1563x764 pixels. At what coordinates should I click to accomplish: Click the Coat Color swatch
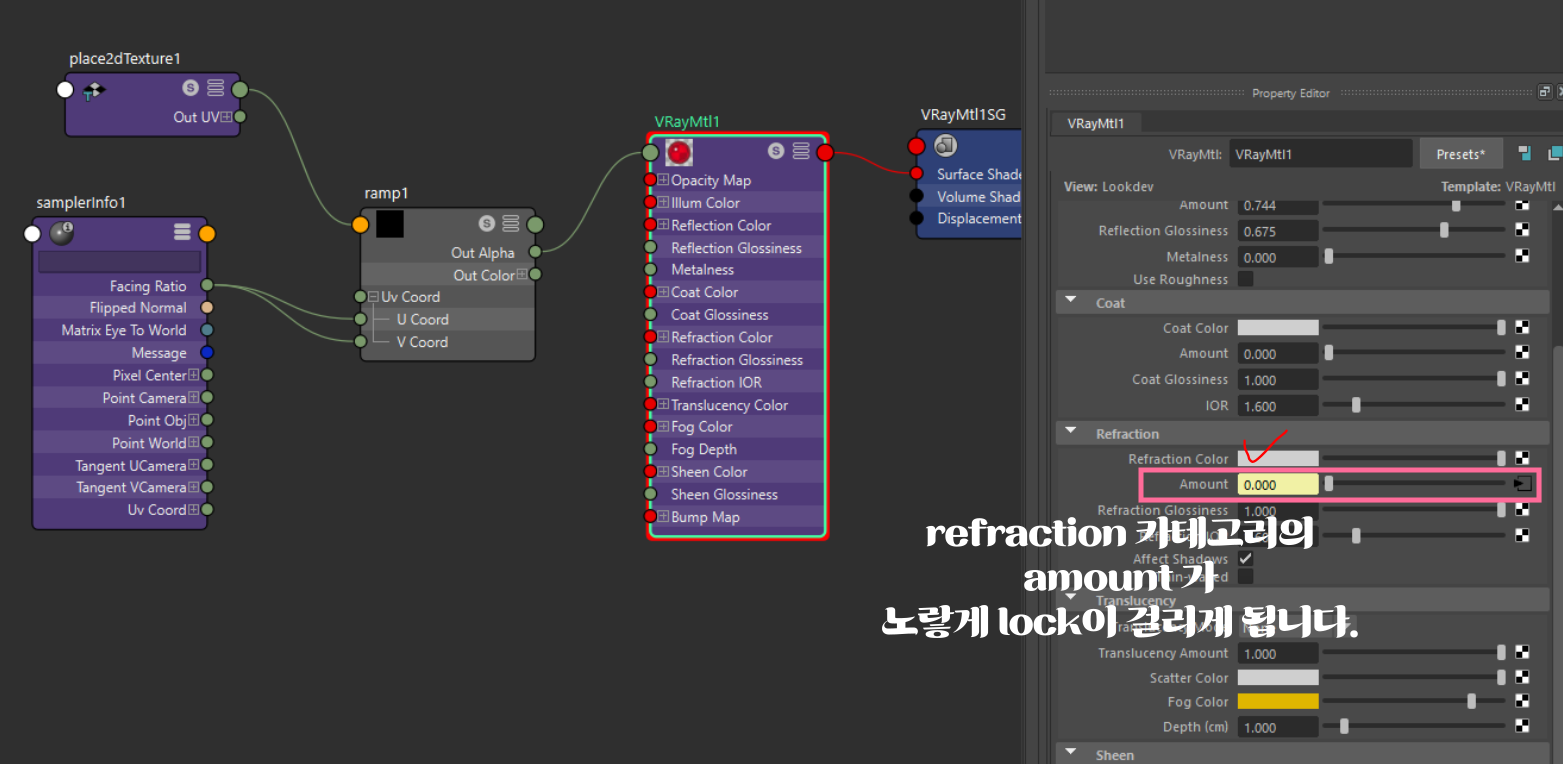(1278, 327)
